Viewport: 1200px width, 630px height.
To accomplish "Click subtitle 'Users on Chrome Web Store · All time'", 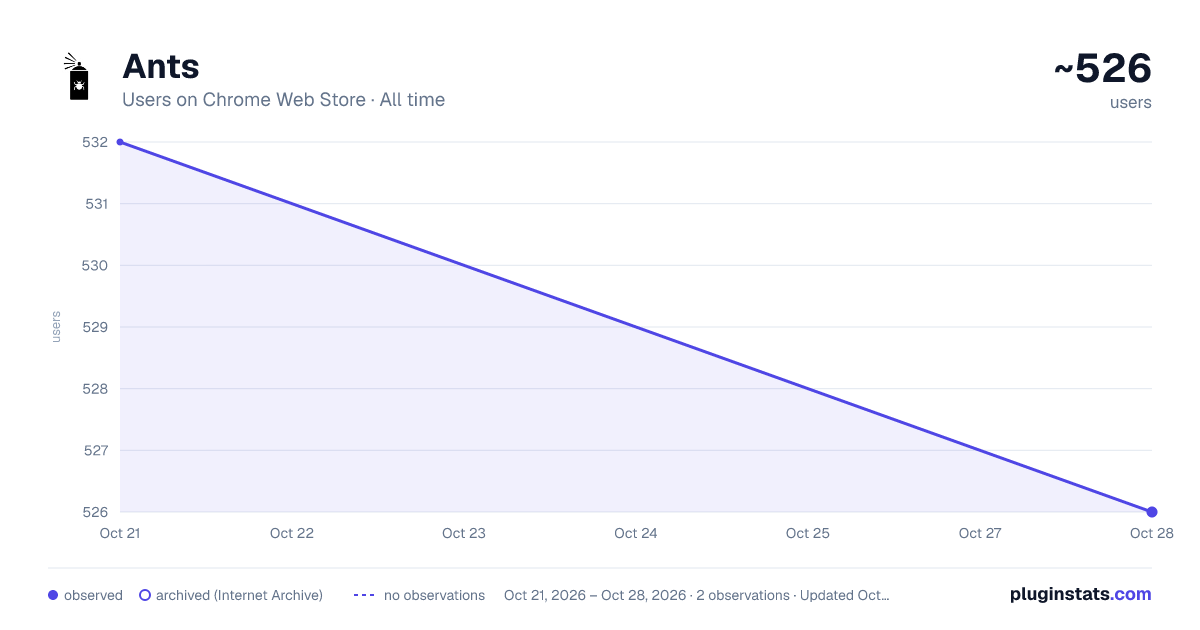I will coord(283,100).
